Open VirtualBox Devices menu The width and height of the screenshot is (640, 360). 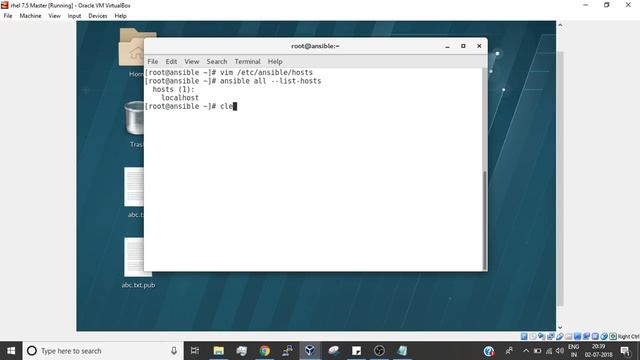tap(98, 16)
